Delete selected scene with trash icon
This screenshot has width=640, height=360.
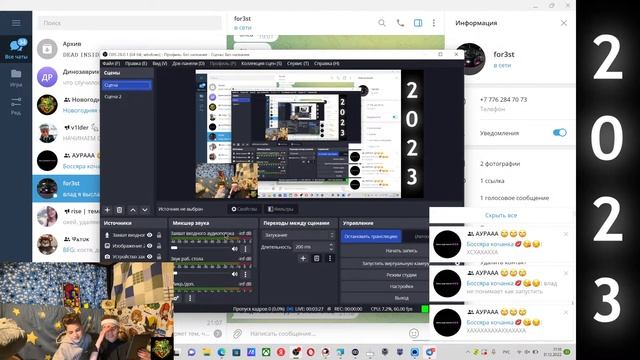tap(120, 210)
